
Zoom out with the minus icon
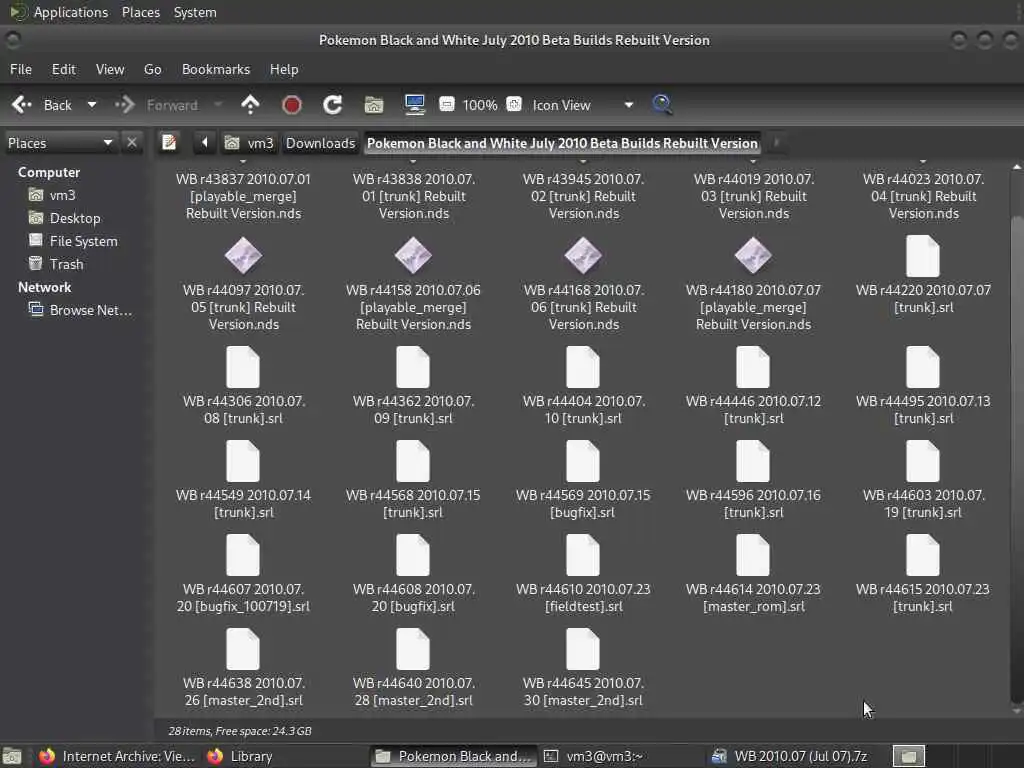[x=447, y=104]
